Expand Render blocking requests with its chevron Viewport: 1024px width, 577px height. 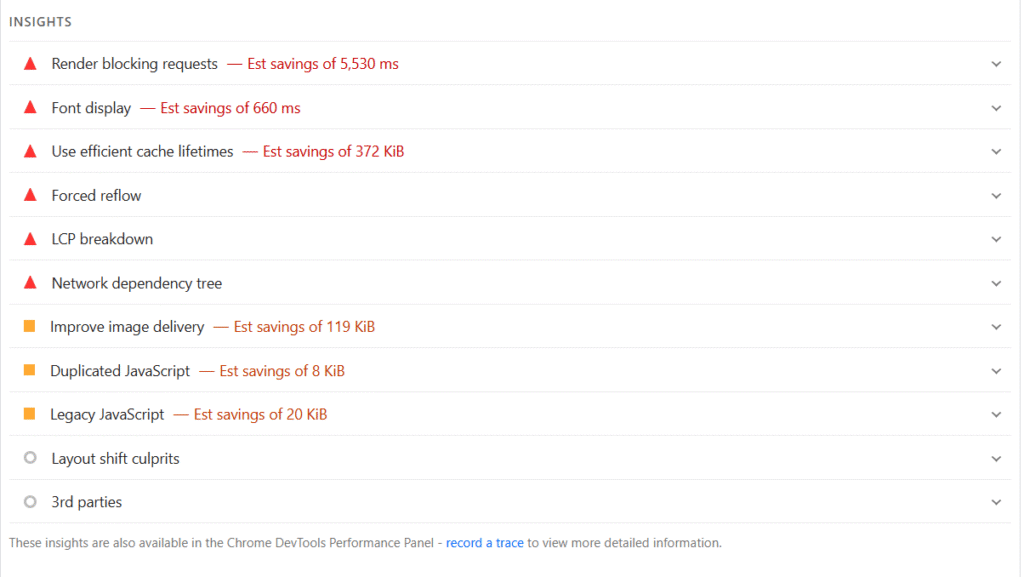pyautogui.click(x=996, y=64)
